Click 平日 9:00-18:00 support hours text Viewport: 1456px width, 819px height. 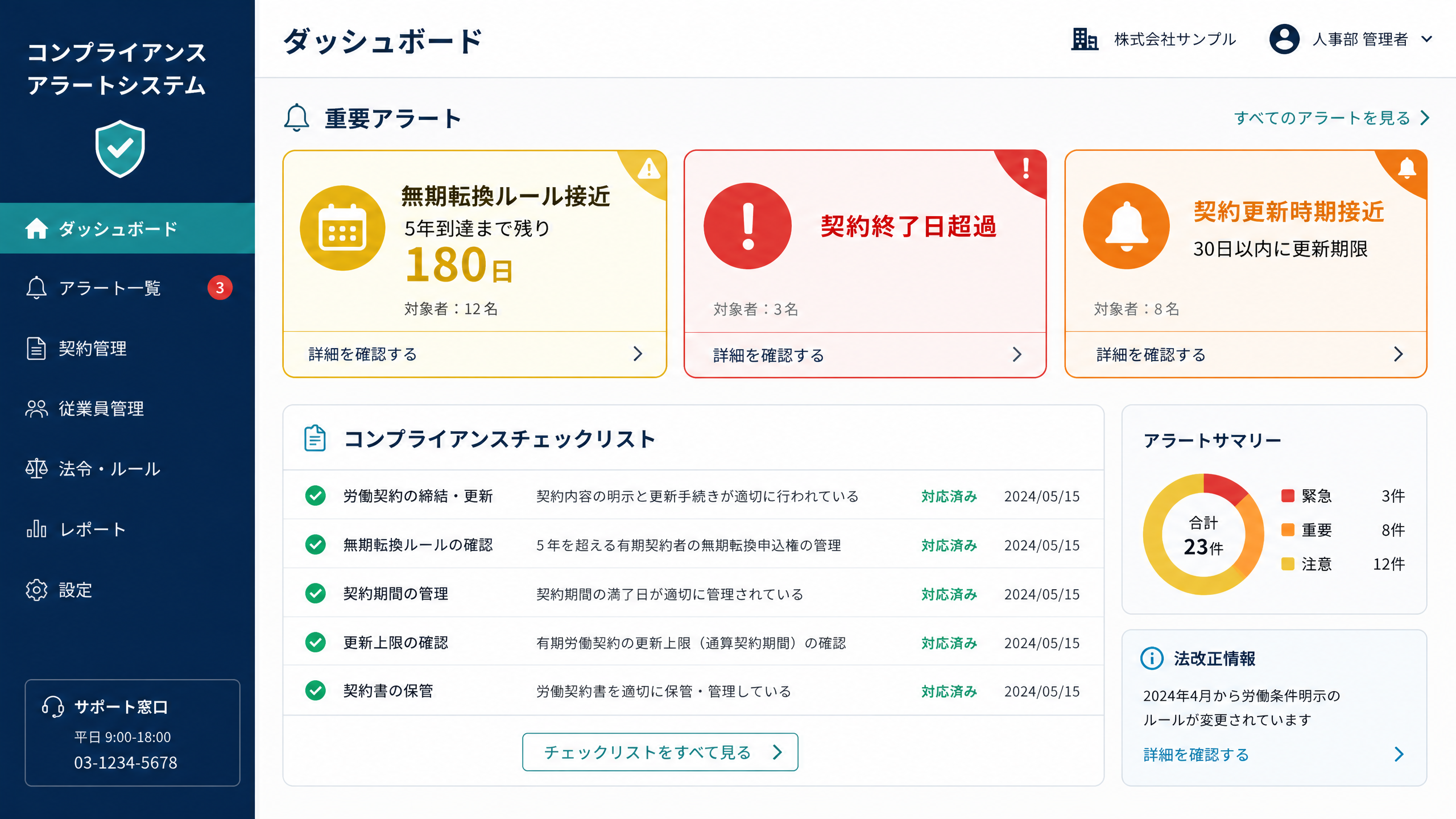point(122,737)
